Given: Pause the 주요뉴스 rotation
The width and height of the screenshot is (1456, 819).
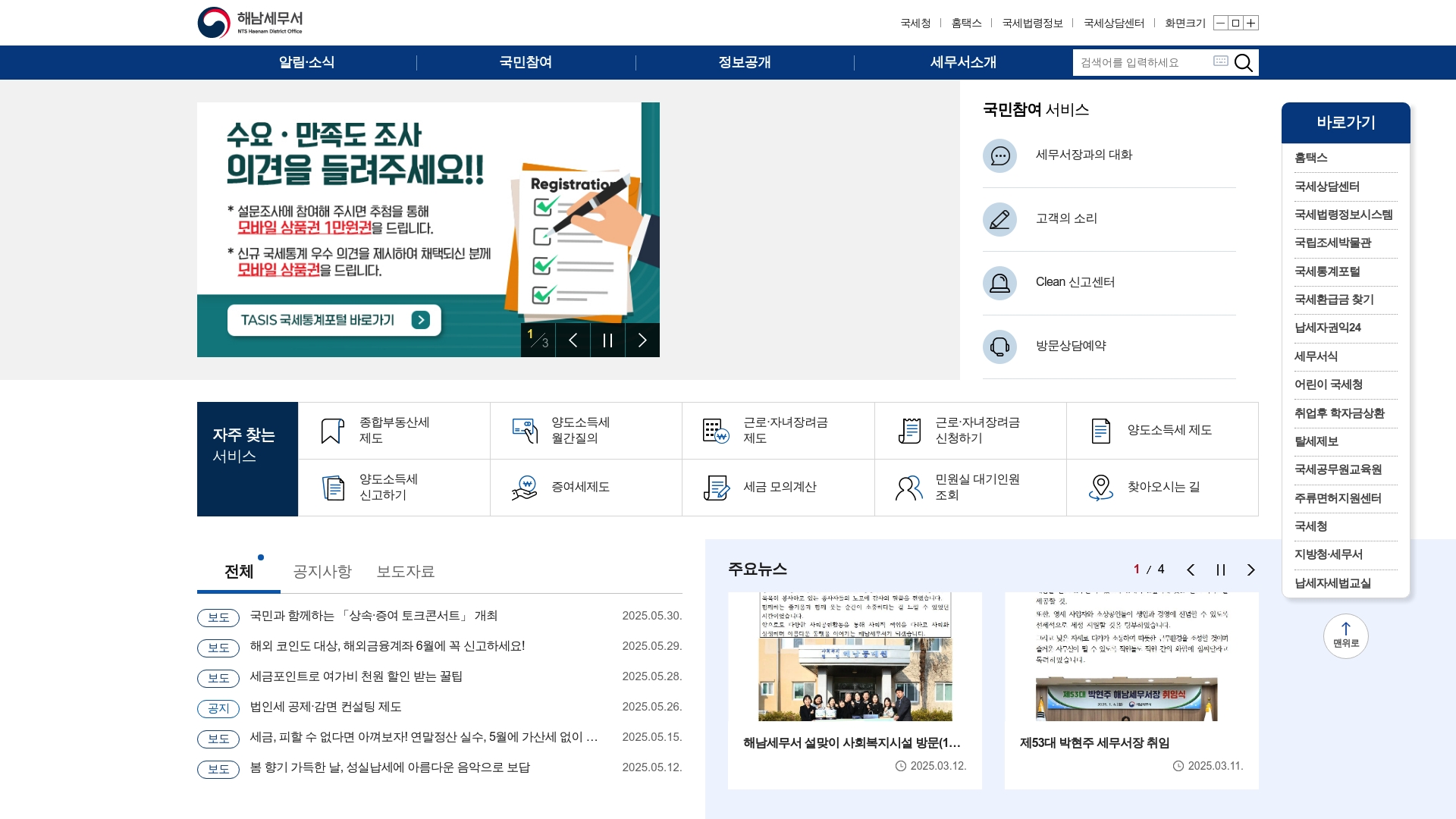Looking at the screenshot, I should (1221, 570).
